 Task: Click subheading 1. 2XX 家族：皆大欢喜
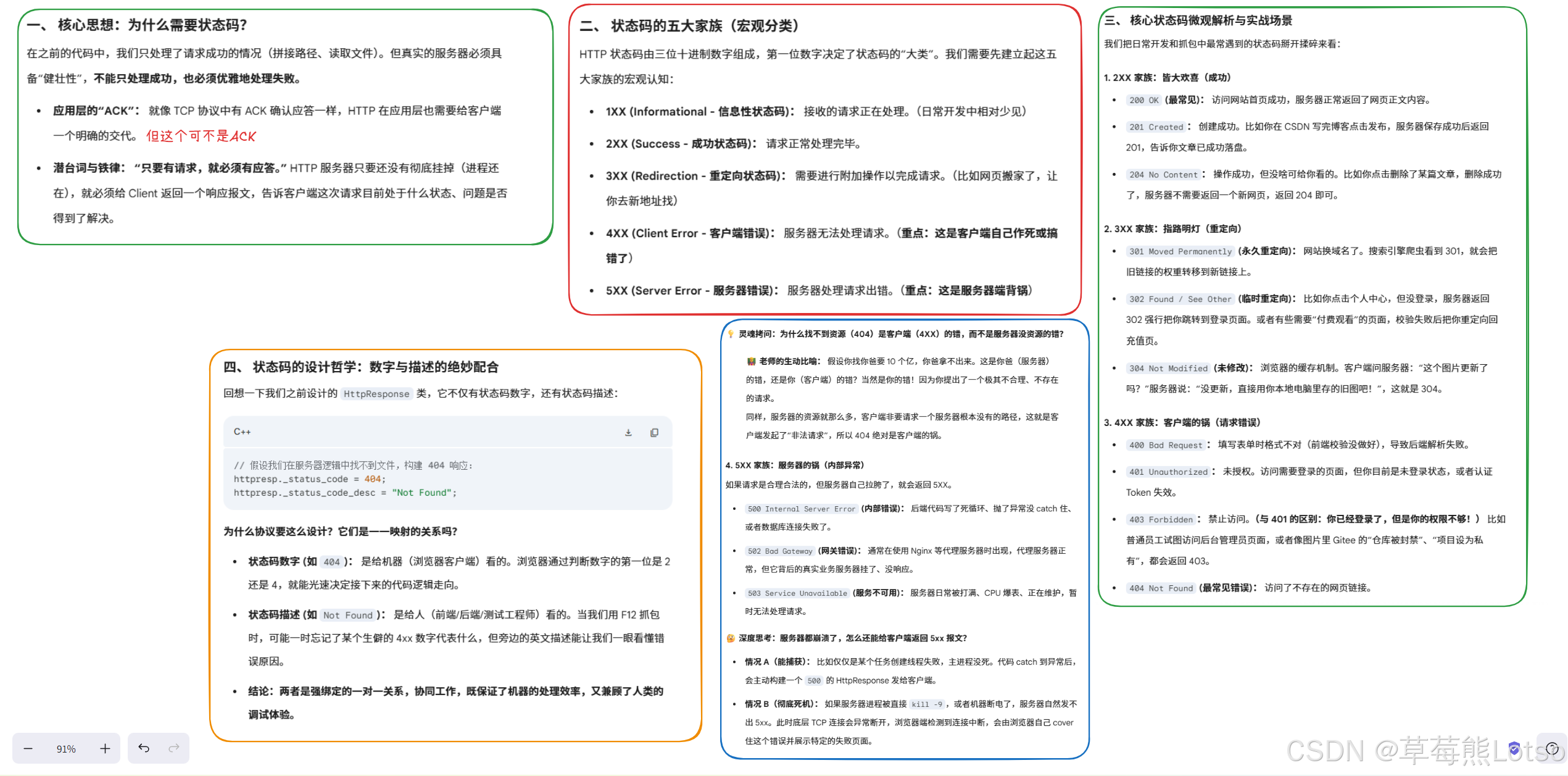[1168, 78]
